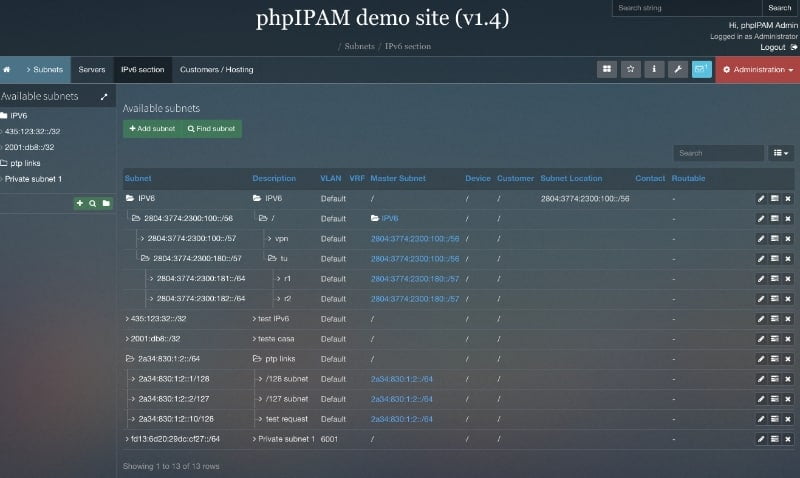800x478 pixels.
Task: Edit the IPV6 folder row with pencil icon
Action: [761, 198]
